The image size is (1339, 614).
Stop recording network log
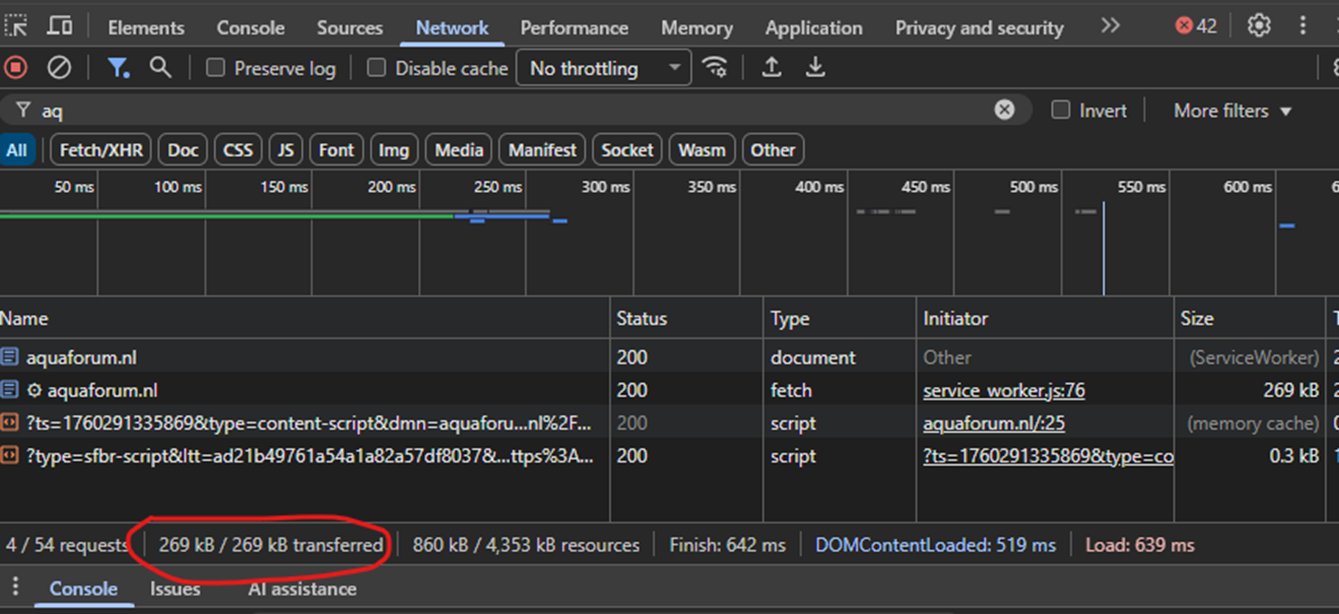point(16,68)
